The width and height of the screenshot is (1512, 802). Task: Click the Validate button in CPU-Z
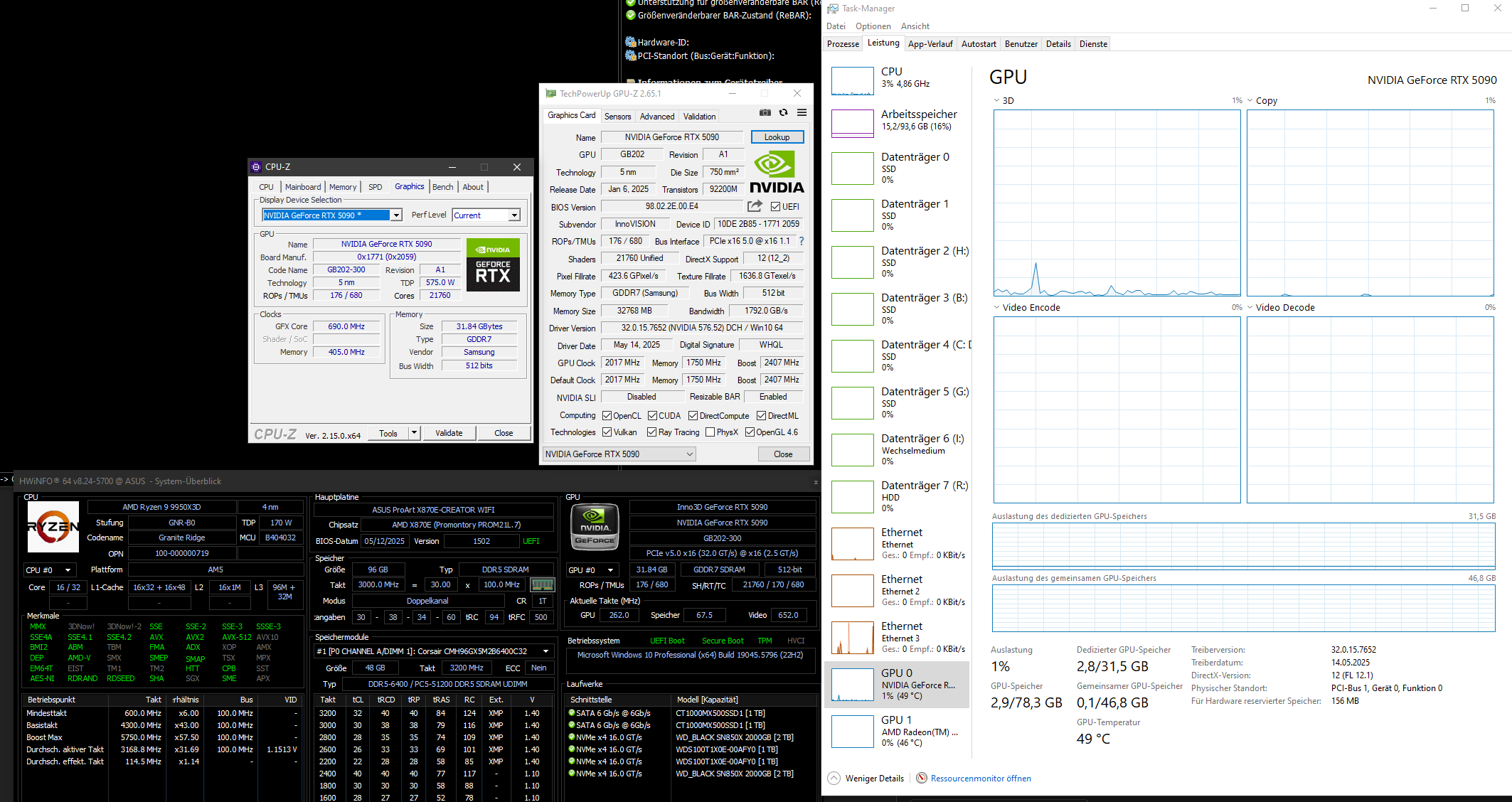click(449, 433)
